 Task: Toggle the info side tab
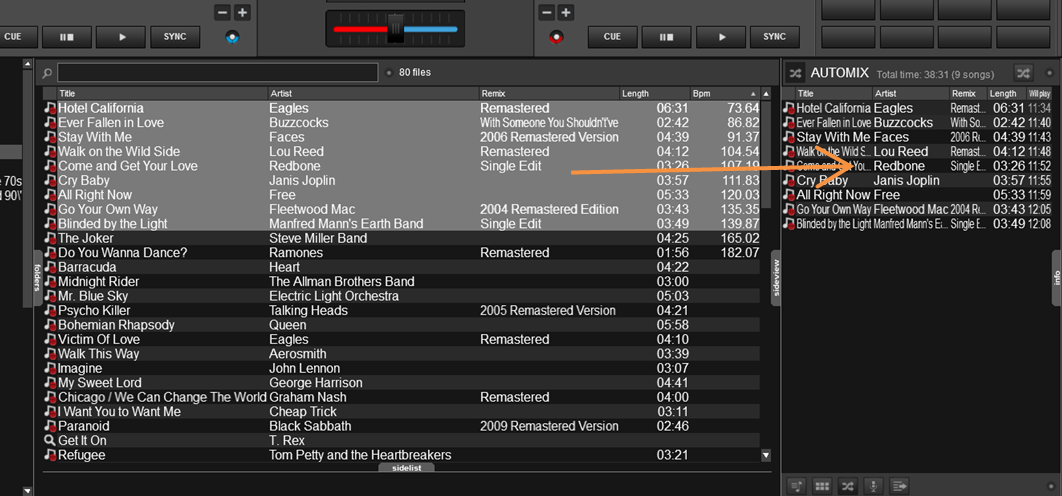click(1057, 278)
